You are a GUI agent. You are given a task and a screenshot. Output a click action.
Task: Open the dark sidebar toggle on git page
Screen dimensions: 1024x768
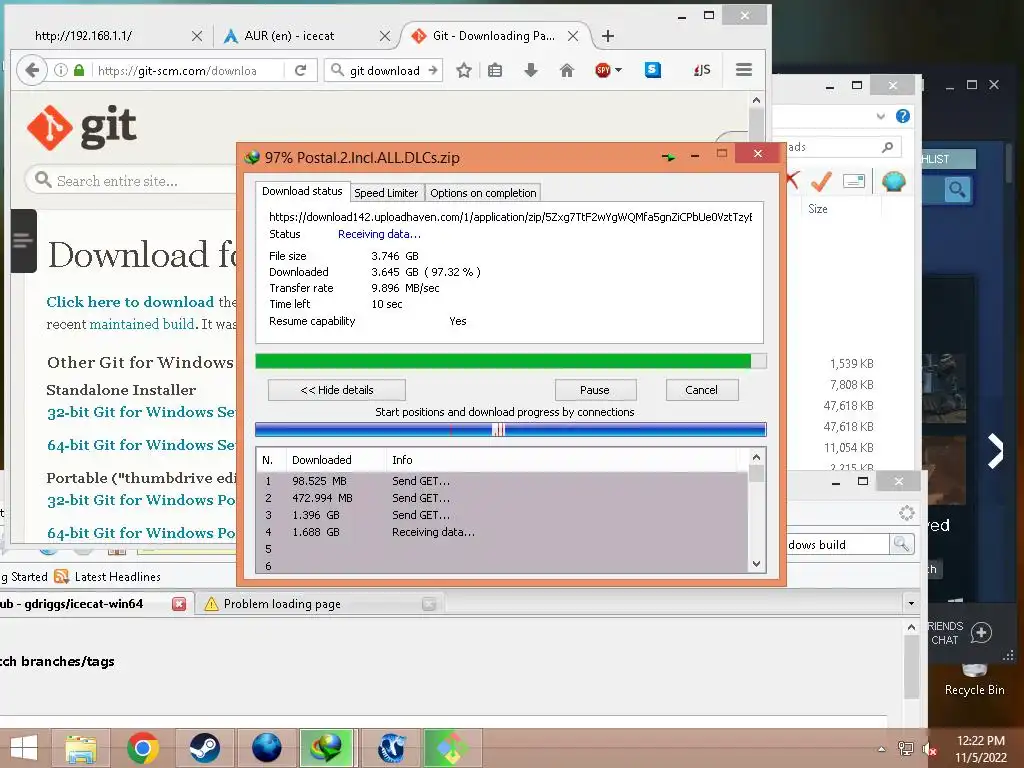pos(24,241)
